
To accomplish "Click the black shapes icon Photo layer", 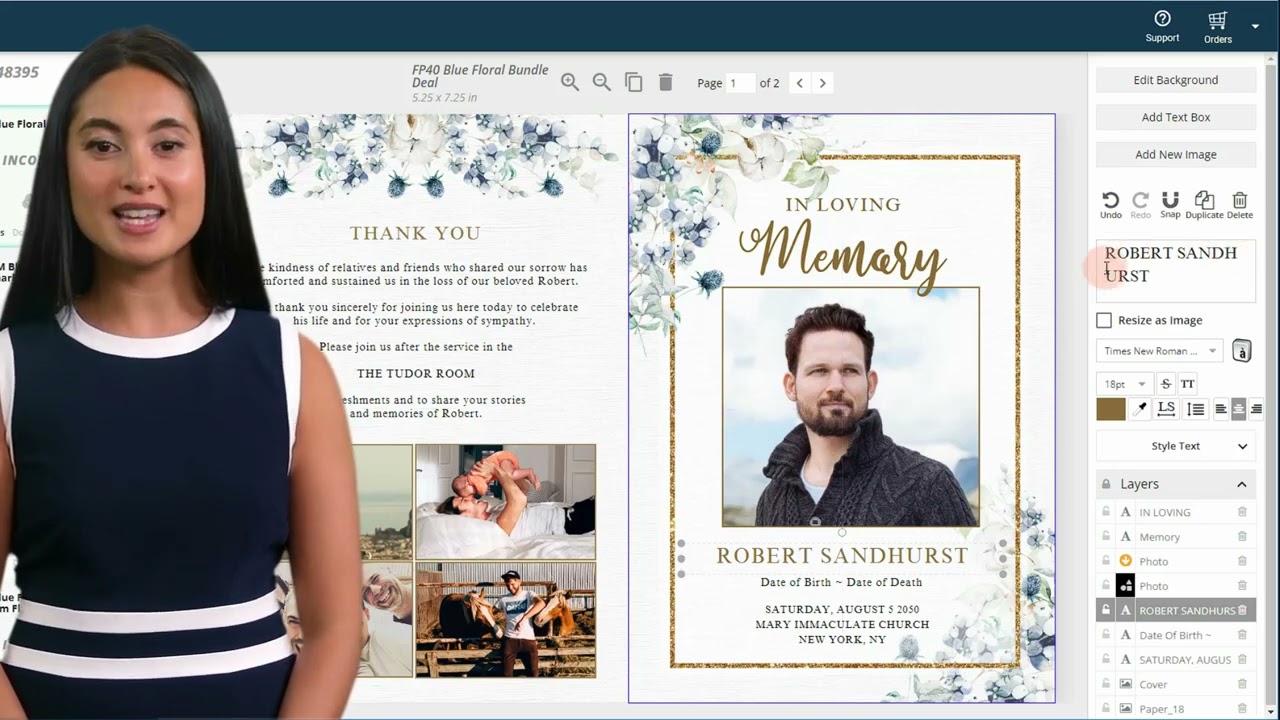I will (x=1125, y=586).
